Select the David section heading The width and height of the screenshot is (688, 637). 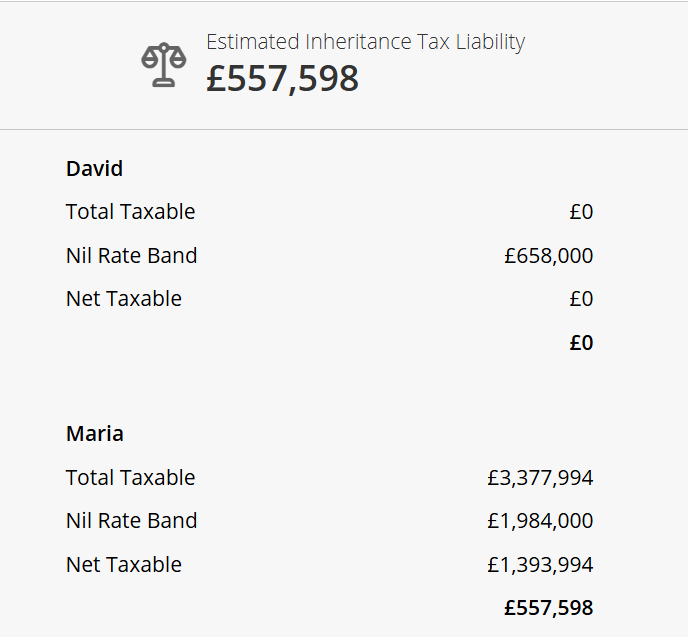[94, 168]
